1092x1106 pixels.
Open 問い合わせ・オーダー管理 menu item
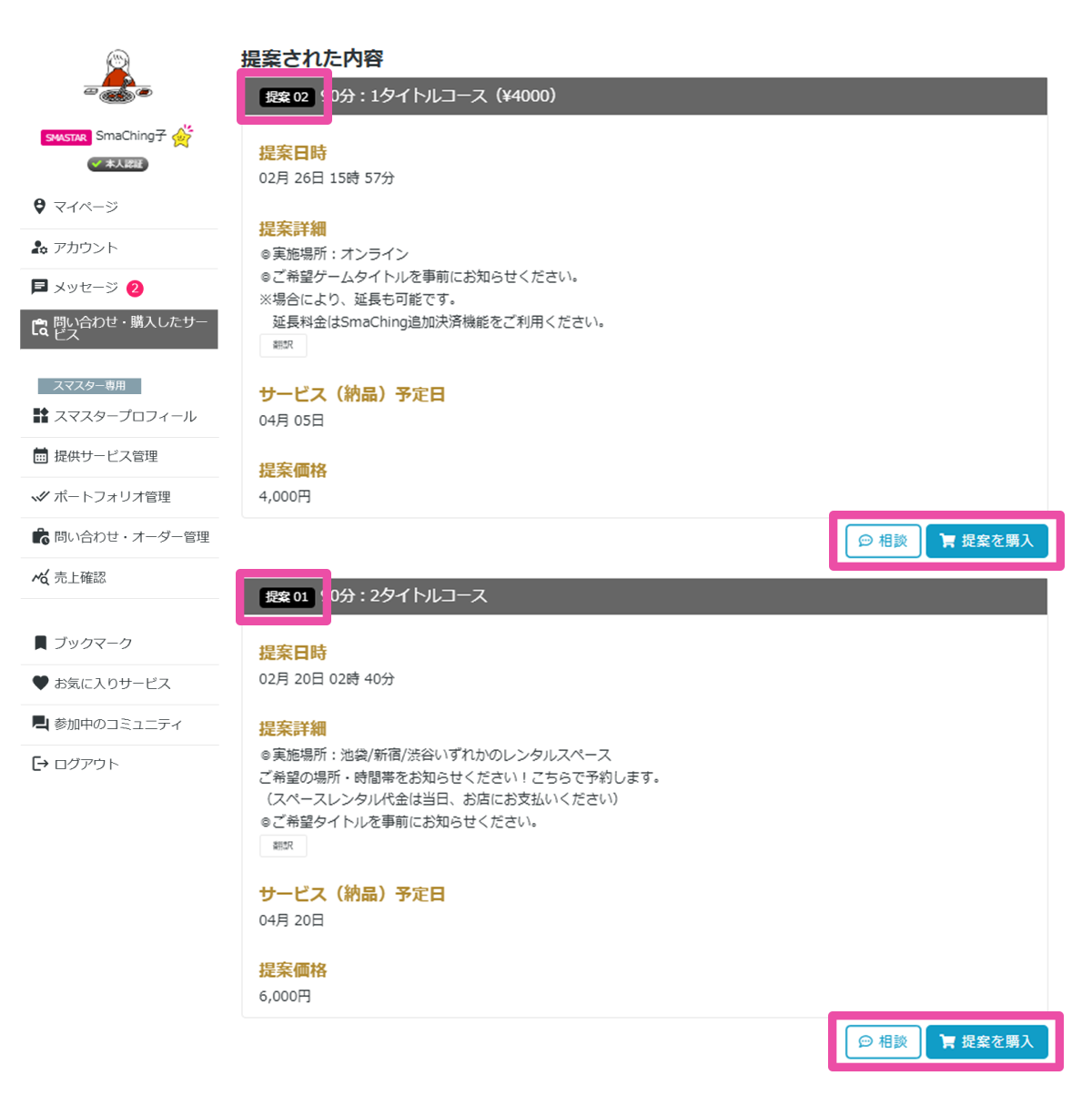point(131,537)
